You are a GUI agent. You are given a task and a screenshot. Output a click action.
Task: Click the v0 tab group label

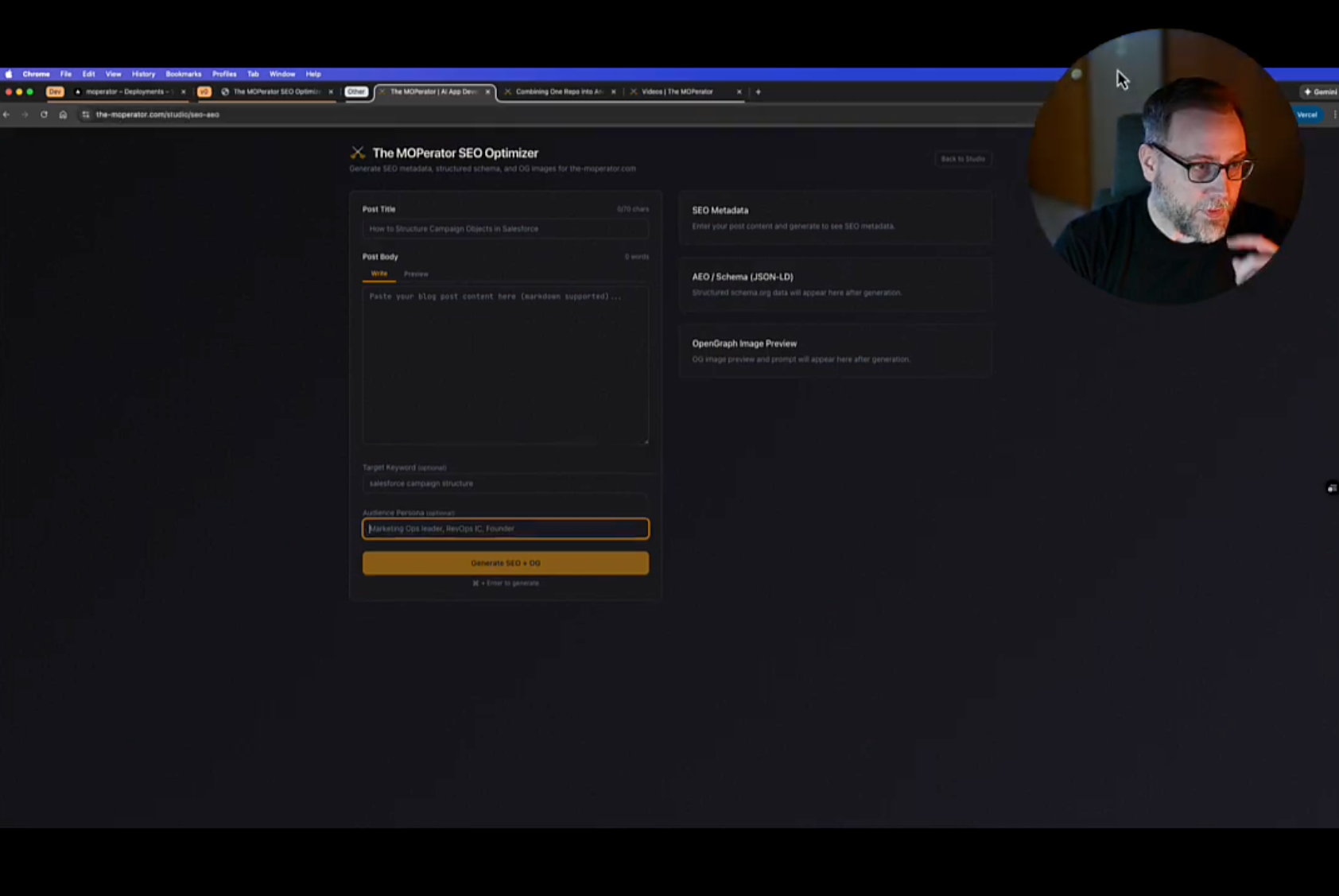[204, 91]
